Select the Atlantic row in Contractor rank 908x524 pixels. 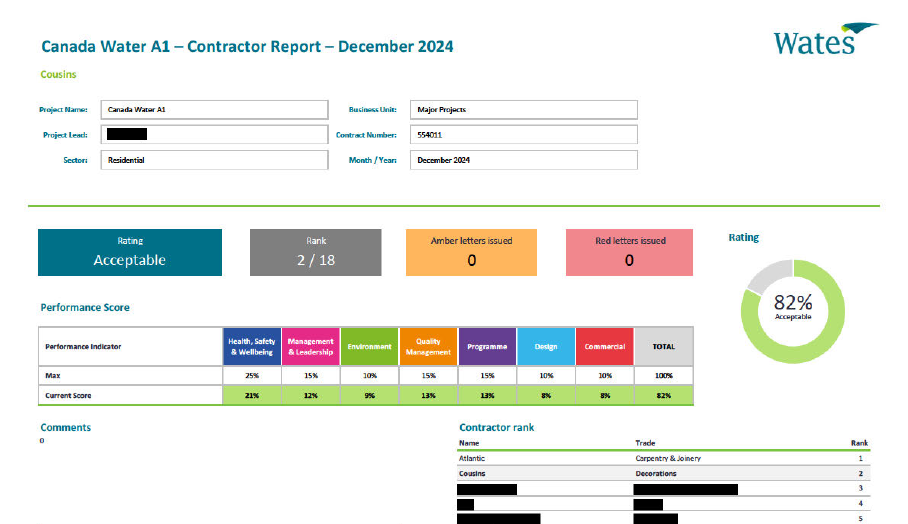[663, 458]
